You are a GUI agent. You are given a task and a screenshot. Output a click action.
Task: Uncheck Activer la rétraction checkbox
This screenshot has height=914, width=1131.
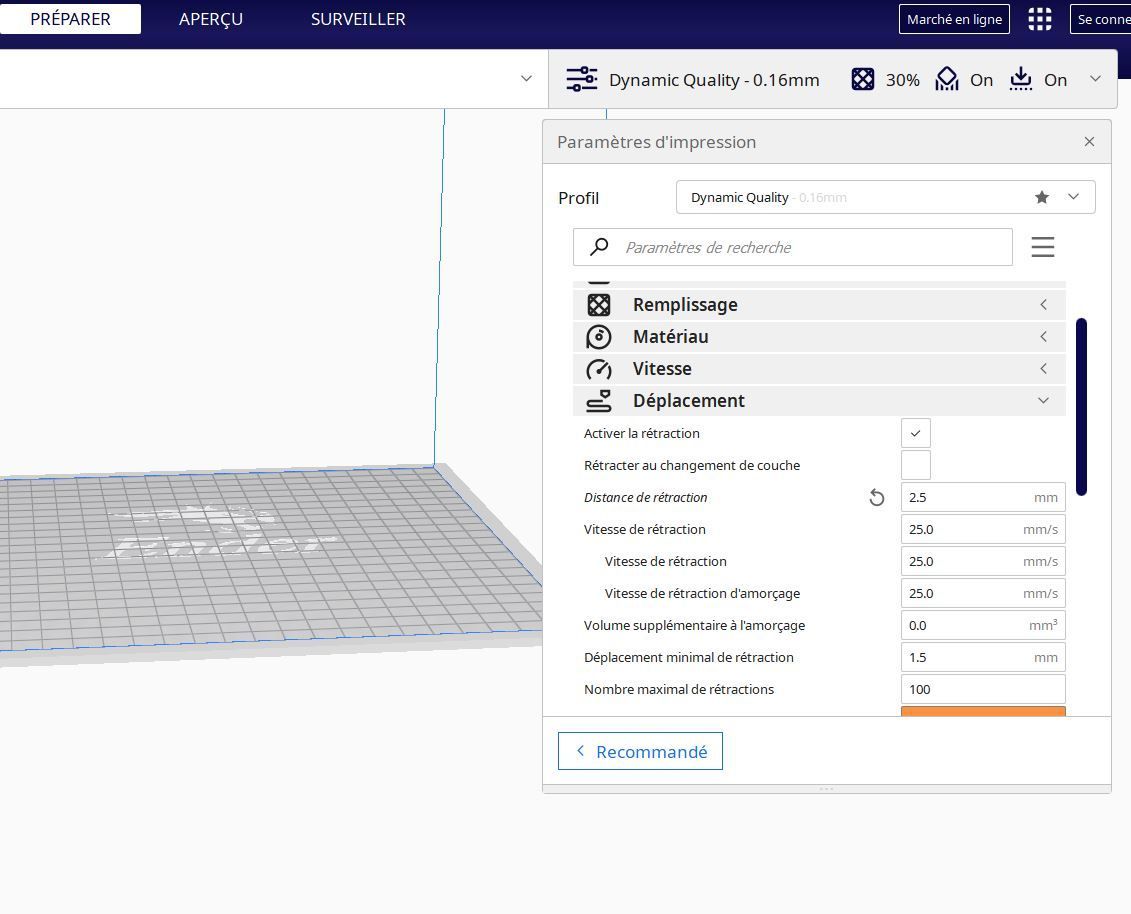point(915,434)
